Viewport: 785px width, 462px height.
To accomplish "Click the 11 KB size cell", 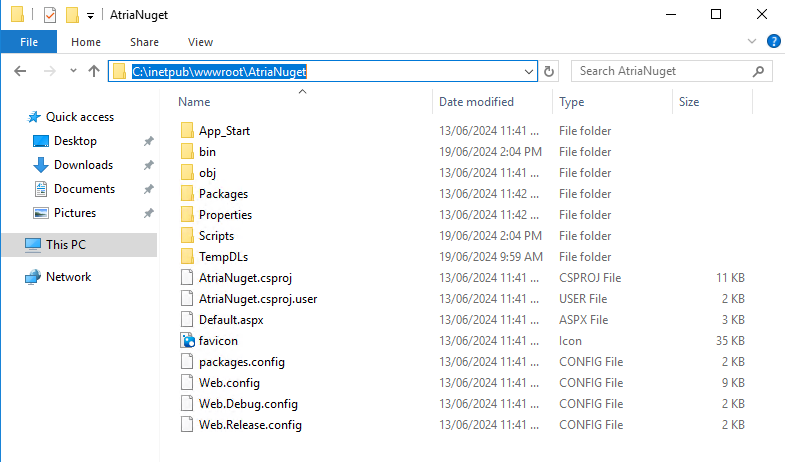I will pos(730,278).
